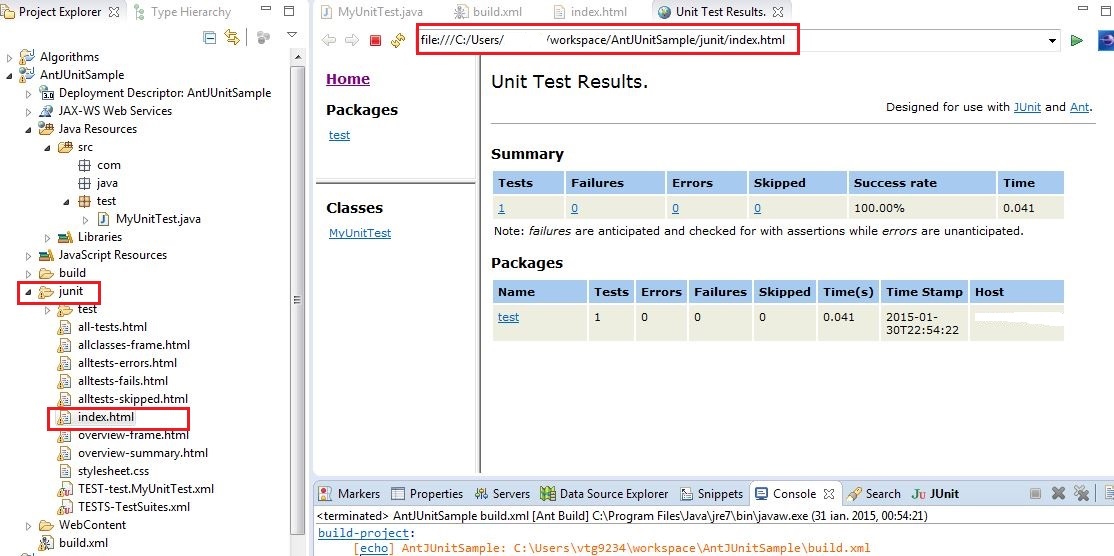This screenshot has width=1114, height=556.
Task: Select stylesheet.css in the junit folder
Action: (113, 471)
